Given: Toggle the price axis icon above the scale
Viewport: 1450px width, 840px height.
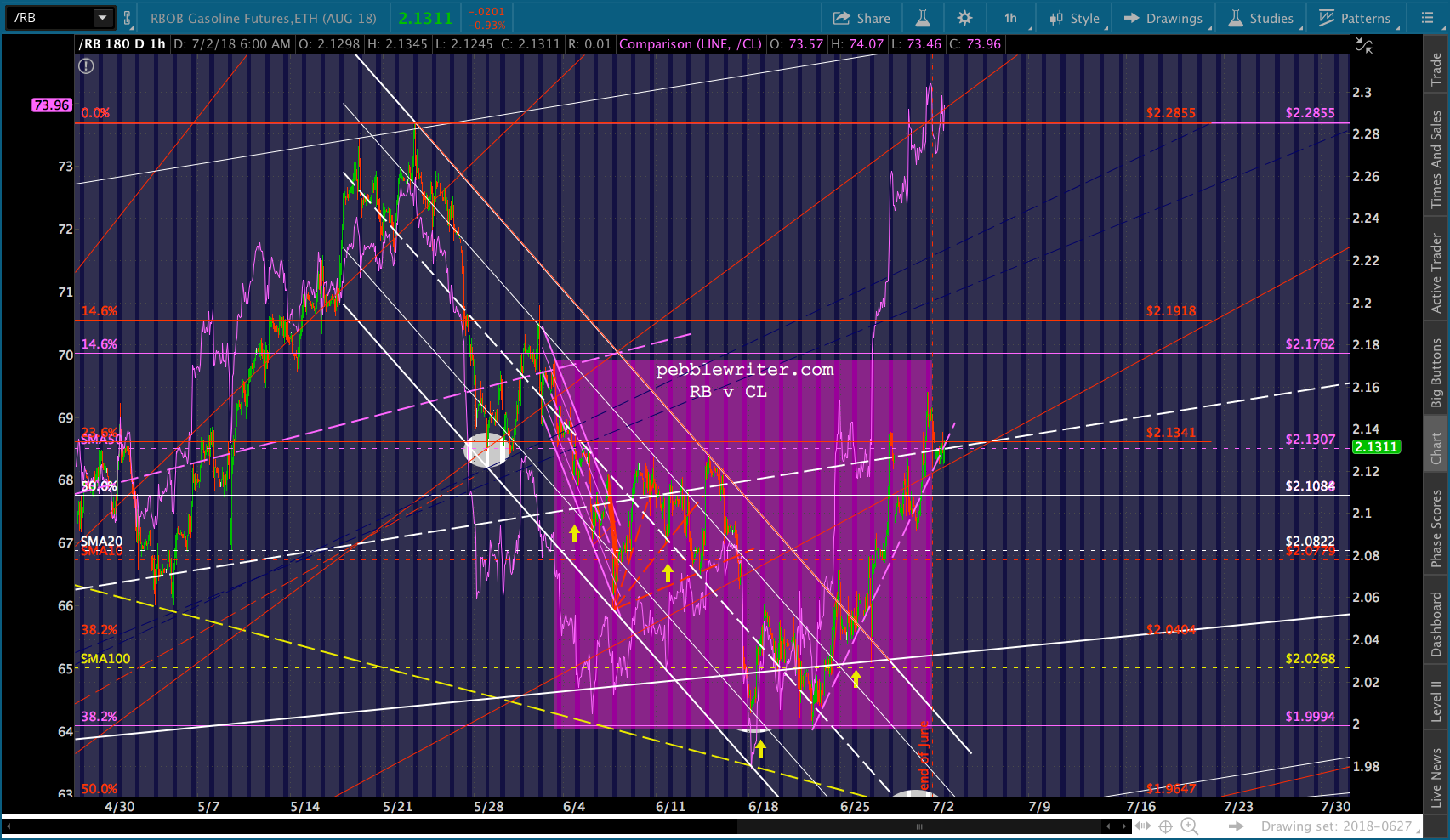Looking at the screenshot, I should (1364, 46).
